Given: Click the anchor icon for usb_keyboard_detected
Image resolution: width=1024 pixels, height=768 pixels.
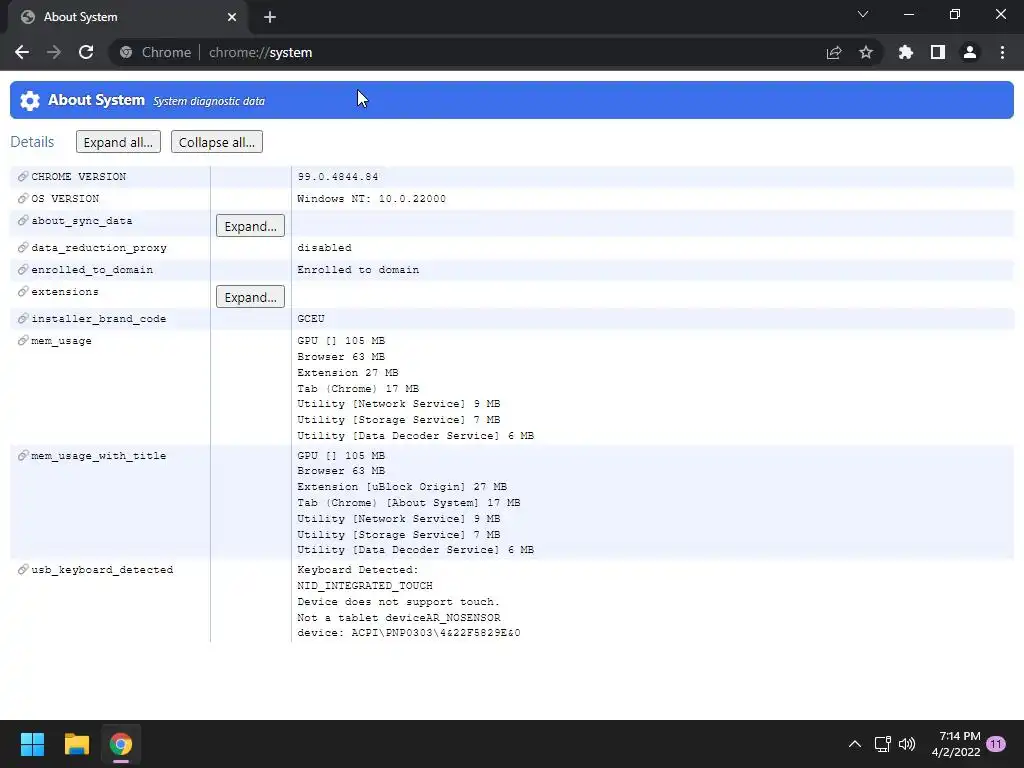Looking at the screenshot, I should 23,569.
